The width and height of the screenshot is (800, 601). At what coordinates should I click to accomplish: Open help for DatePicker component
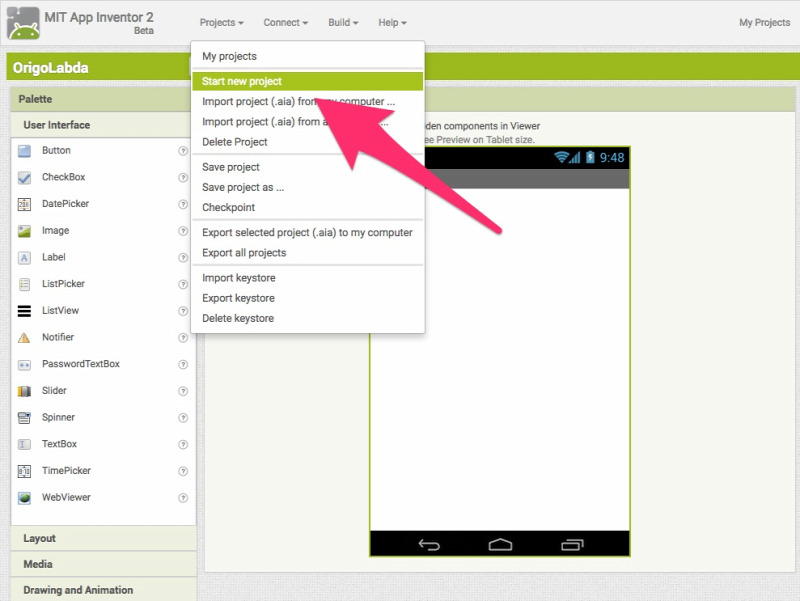coord(183,204)
